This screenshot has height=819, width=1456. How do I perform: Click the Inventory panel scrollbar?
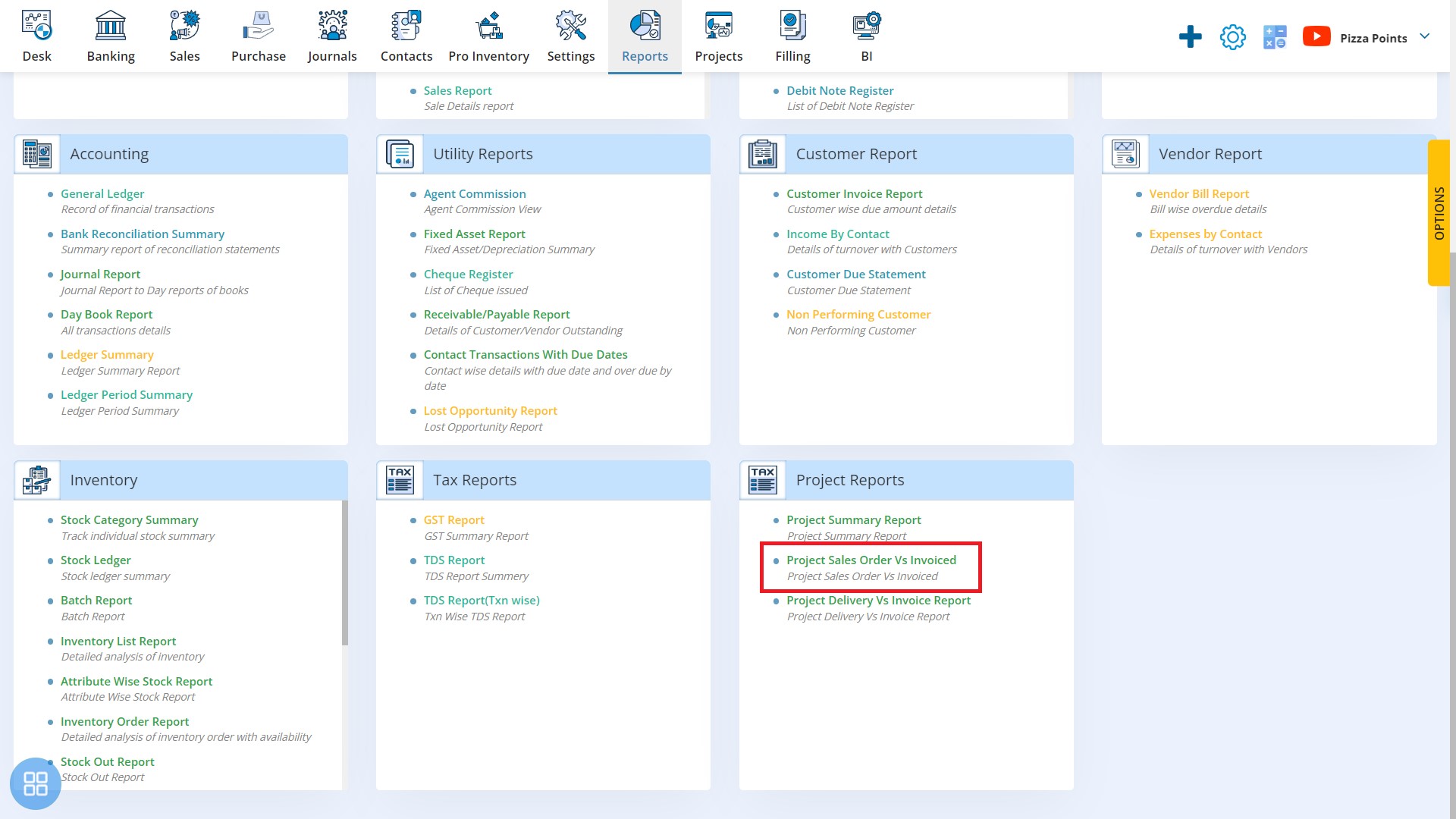coord(345,573)
